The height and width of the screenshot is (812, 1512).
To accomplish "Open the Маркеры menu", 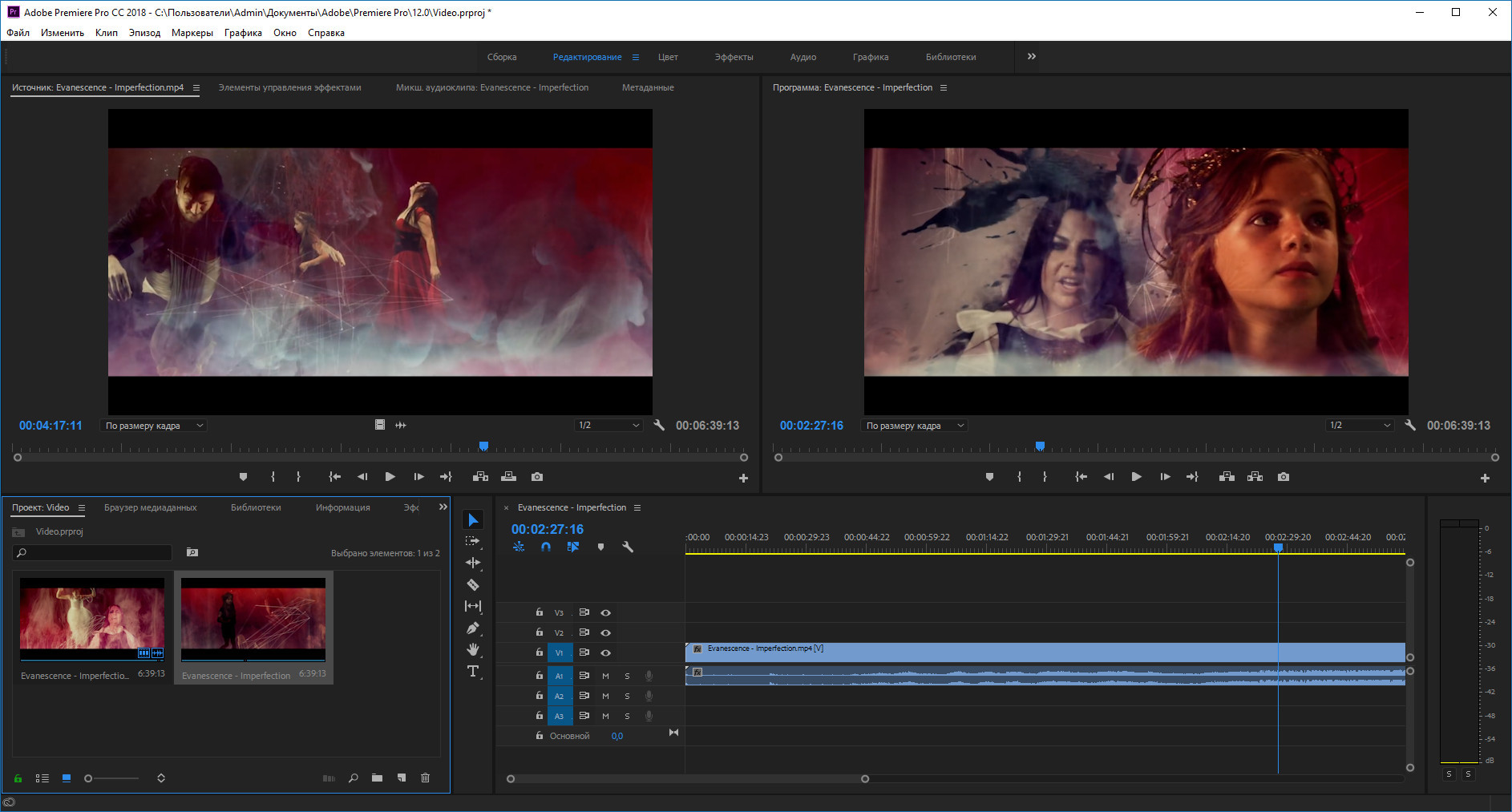I will point(192,33).
